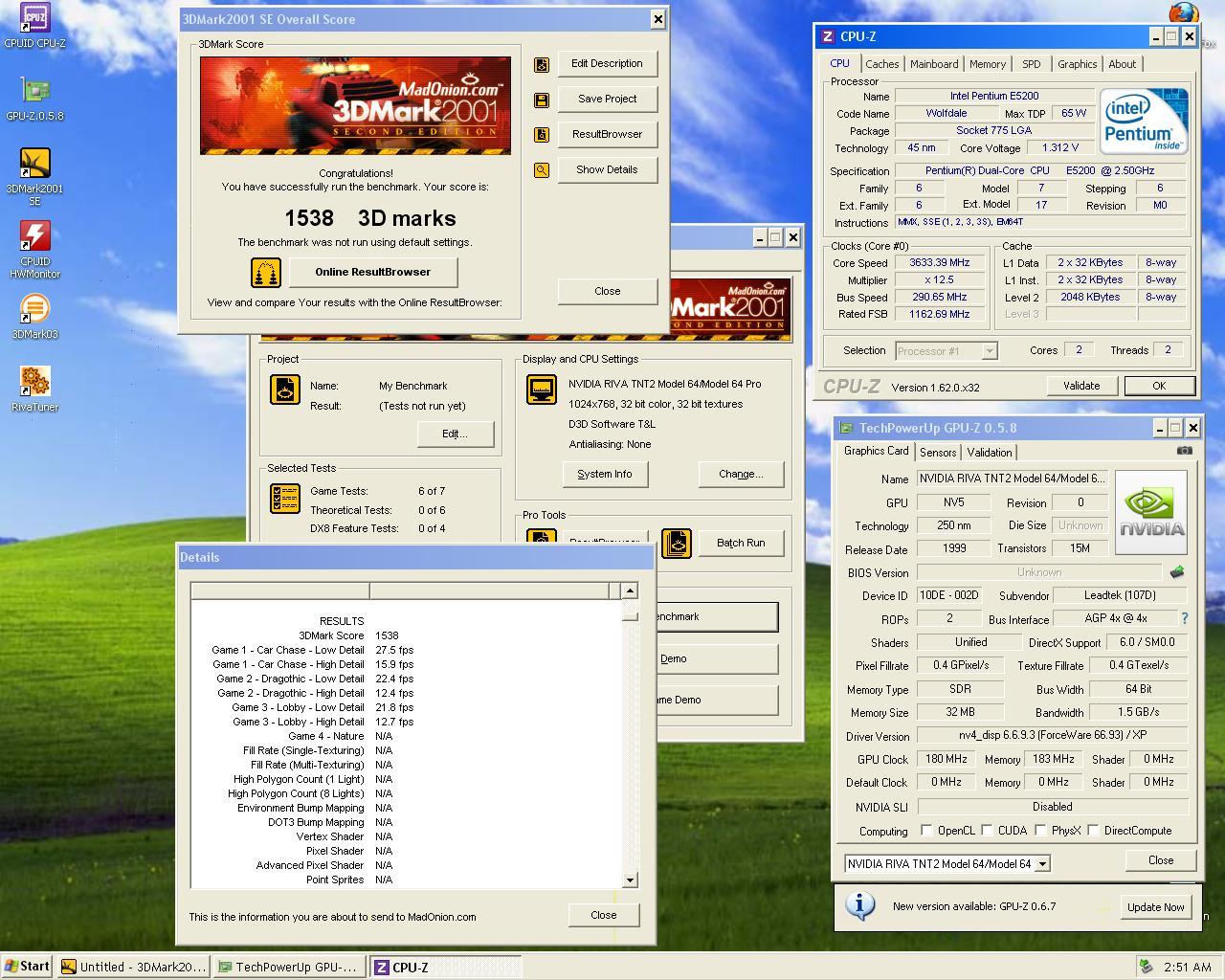Click the Windows Start button
The width and height of the screenshot is (1225, 980).
pos(27,967)
